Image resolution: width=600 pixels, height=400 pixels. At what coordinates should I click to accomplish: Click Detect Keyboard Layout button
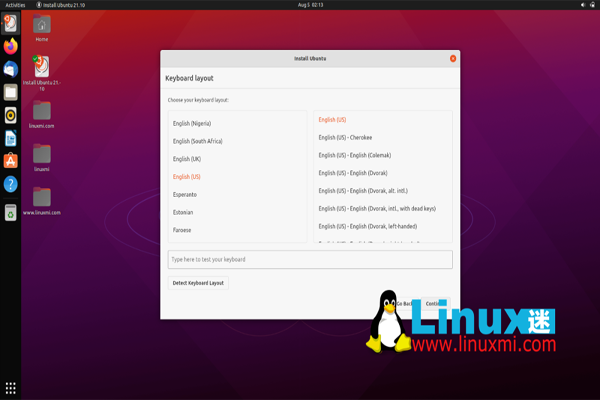pyautogui.click(x=198, y=283)
